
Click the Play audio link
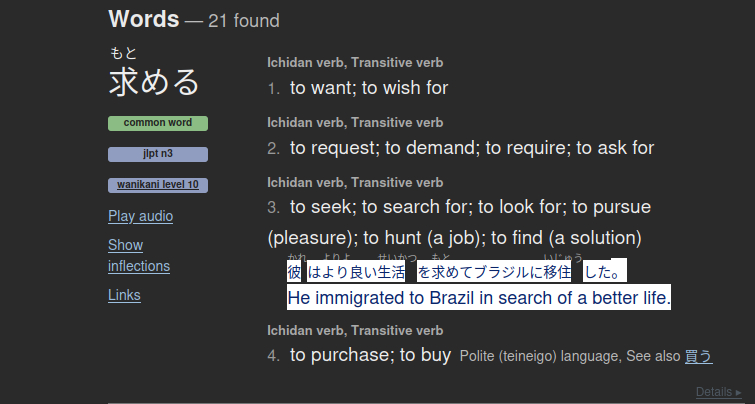coord(140,216)
